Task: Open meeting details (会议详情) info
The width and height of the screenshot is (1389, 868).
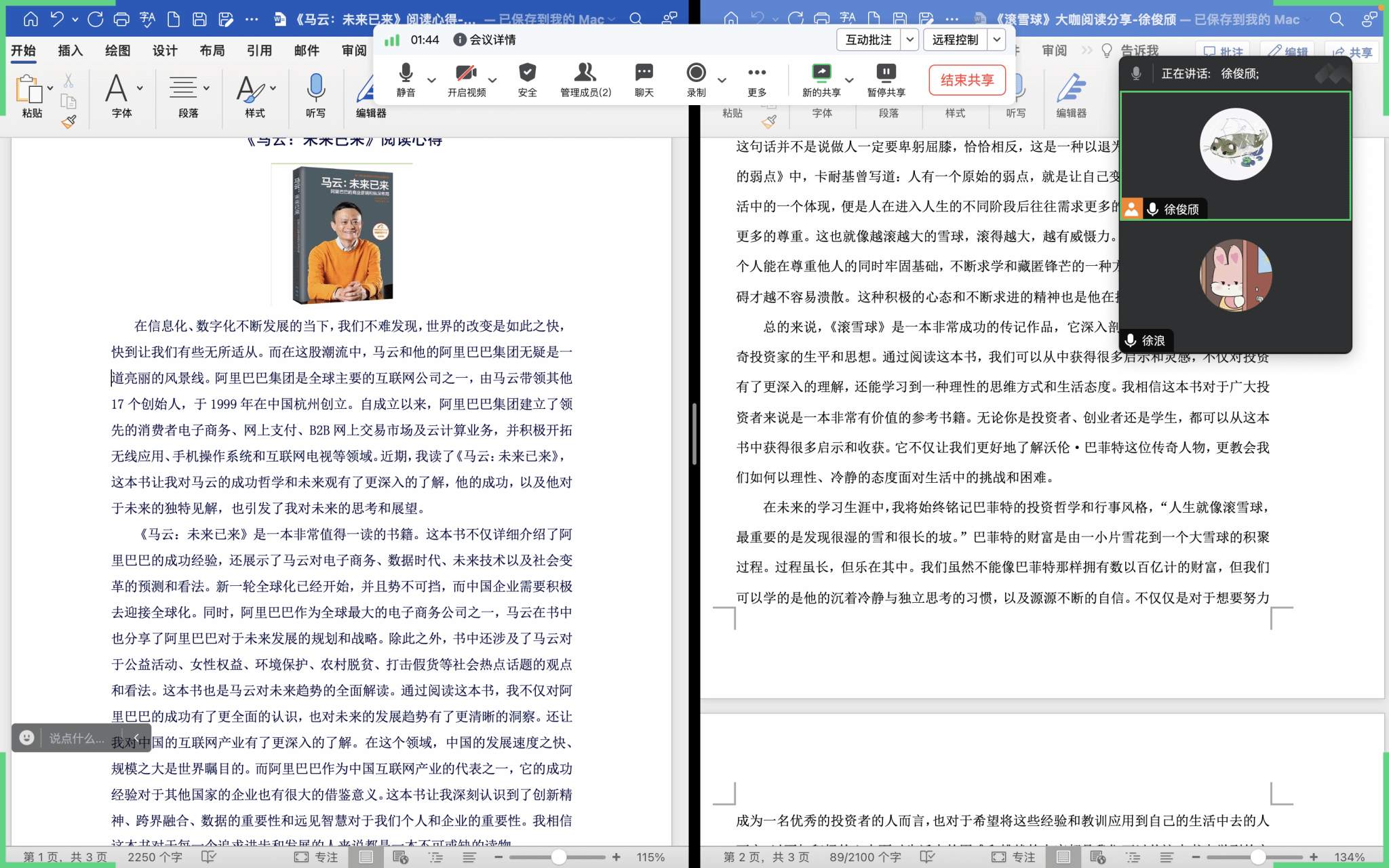Action: click(485, 40)
